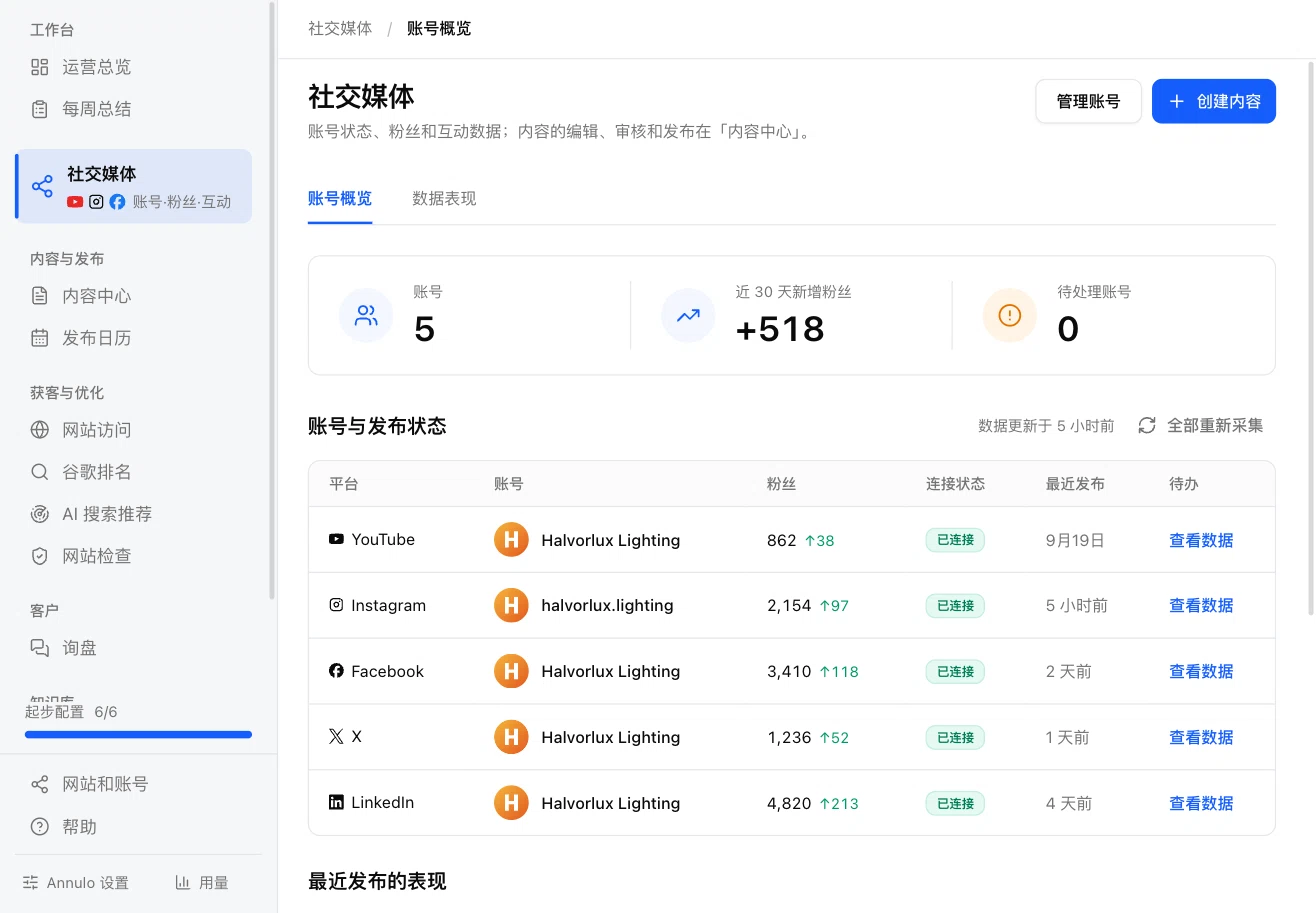Click the 内容中心 document icon
The image size is (1316, 913).
coord(40,296)
